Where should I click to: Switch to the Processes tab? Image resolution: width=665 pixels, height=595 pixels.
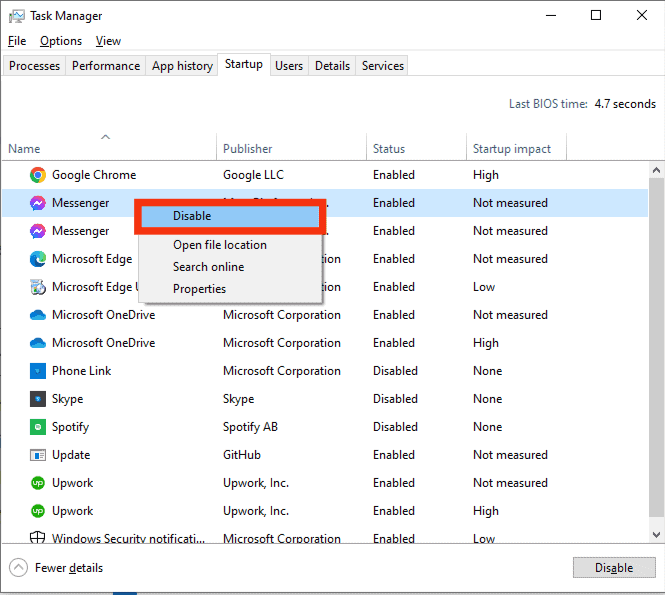[x=34, y=66]
